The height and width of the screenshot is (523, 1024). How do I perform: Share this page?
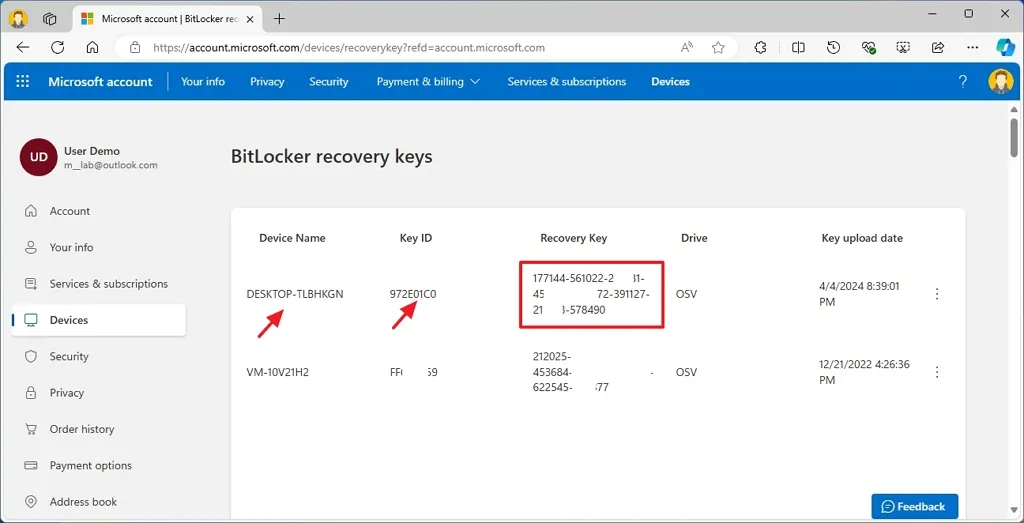coord(938,48)
